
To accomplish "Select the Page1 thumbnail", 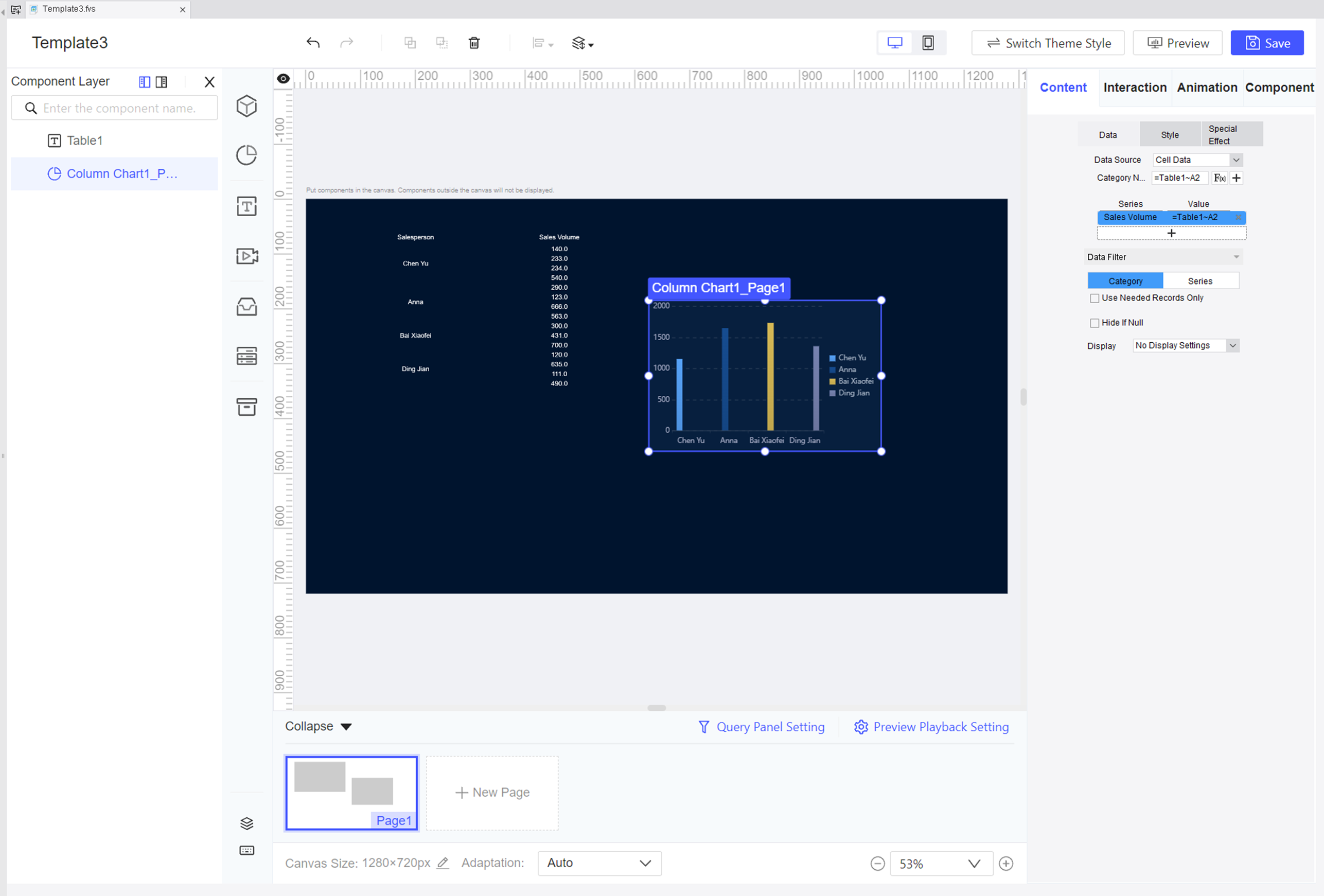I will click(351, 793).
